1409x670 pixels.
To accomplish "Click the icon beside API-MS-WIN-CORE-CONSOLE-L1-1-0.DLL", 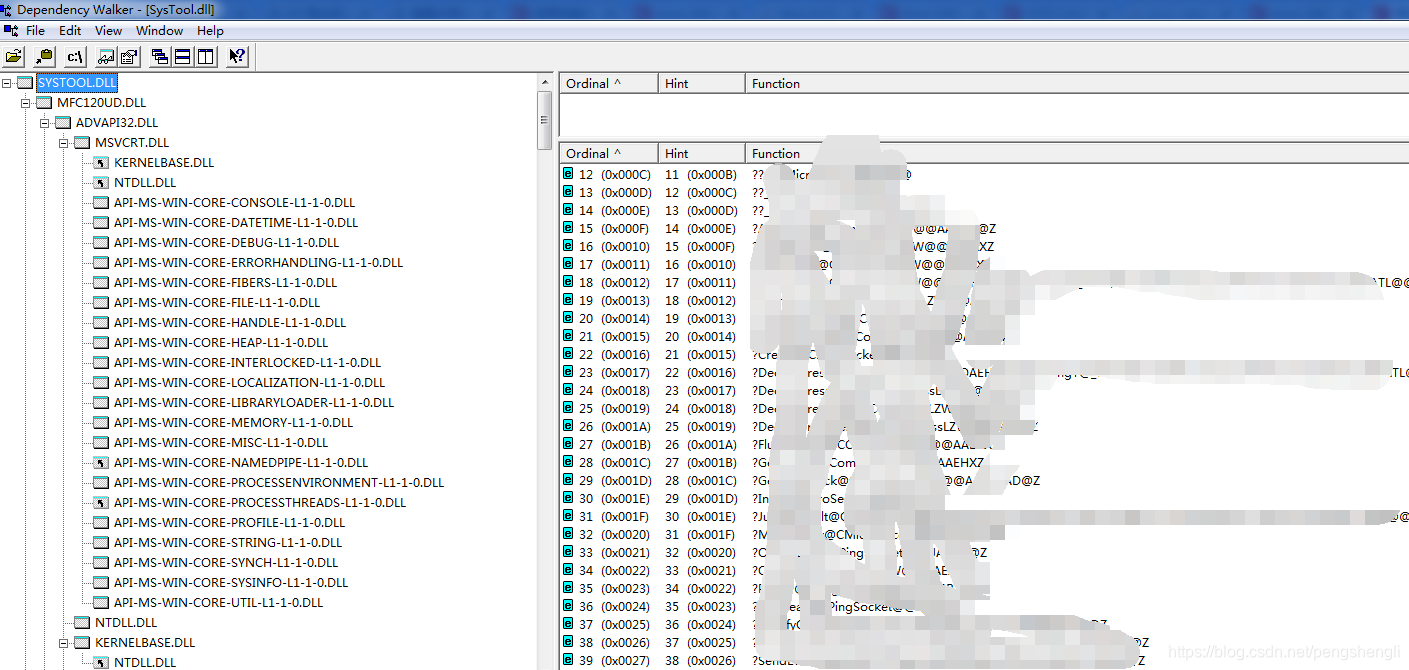I will 101,203.
